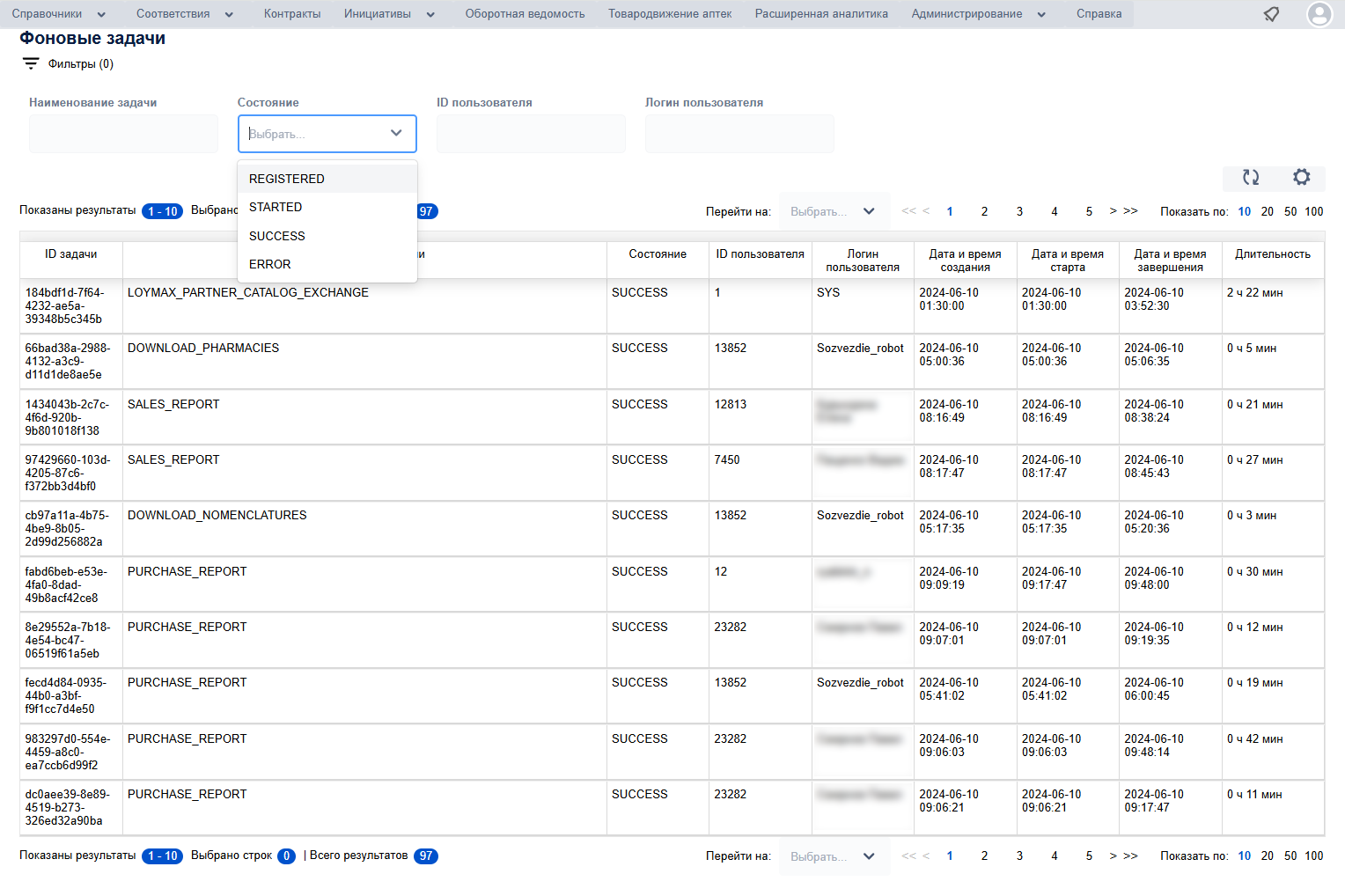Go to last page in top pagination
This screenshot has width=1345, height=896.
pyautogui.click(x=1131, y=211)
